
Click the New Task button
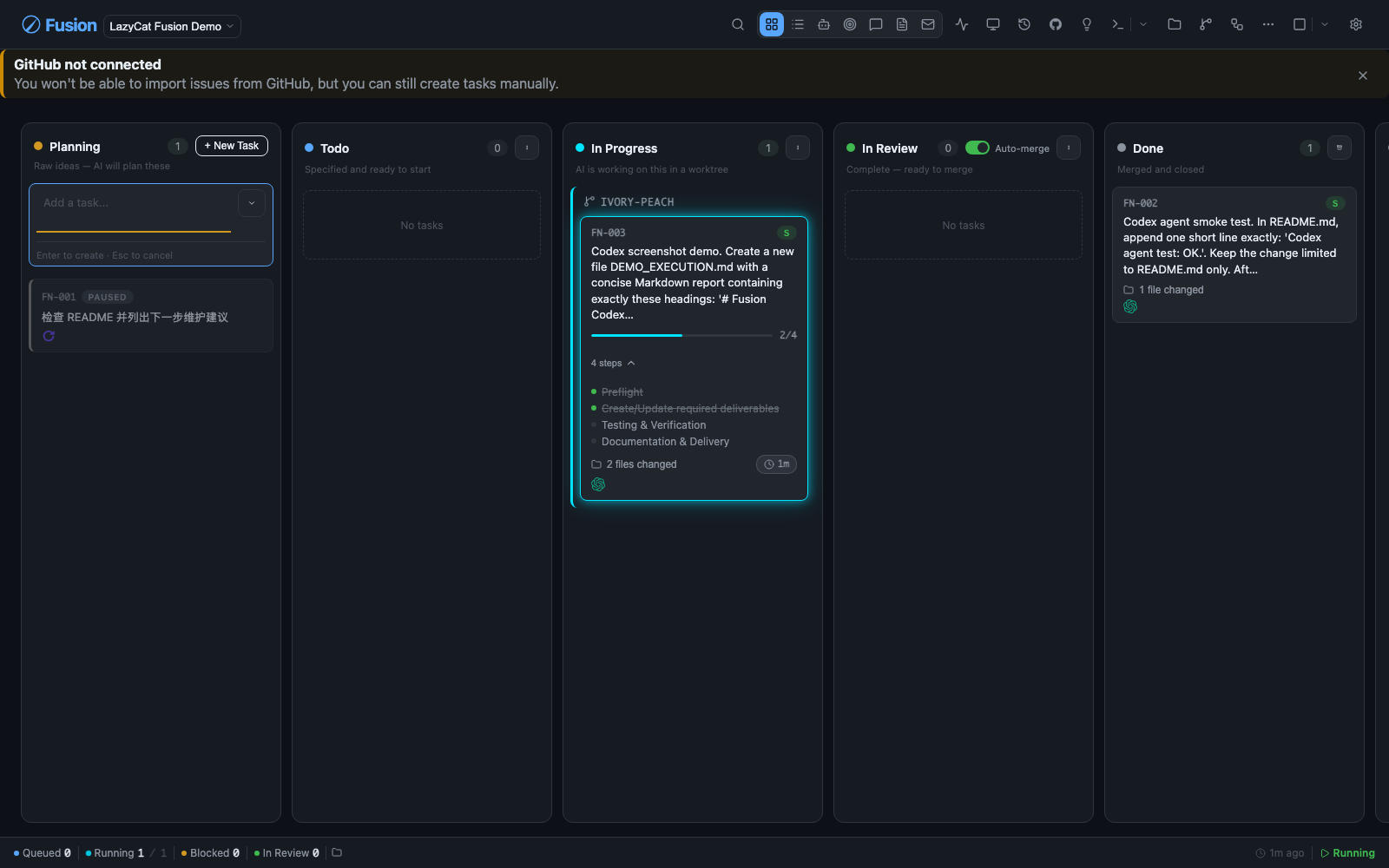232,146
